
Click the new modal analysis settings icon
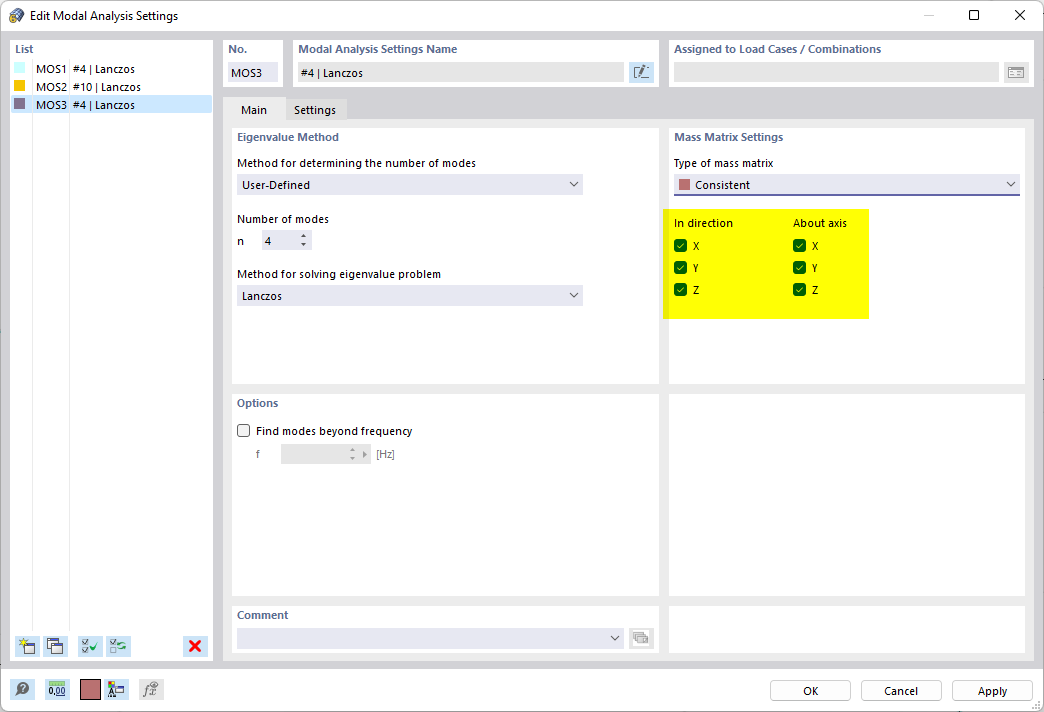pos(27,646)
